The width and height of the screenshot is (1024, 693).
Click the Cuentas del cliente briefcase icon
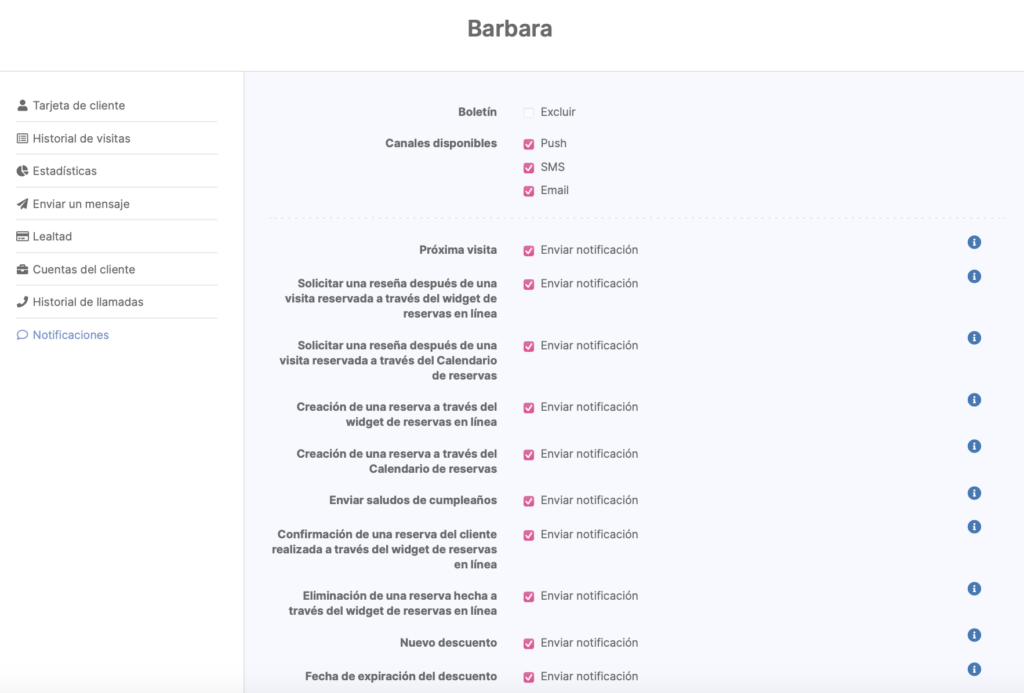coord(22,270)
